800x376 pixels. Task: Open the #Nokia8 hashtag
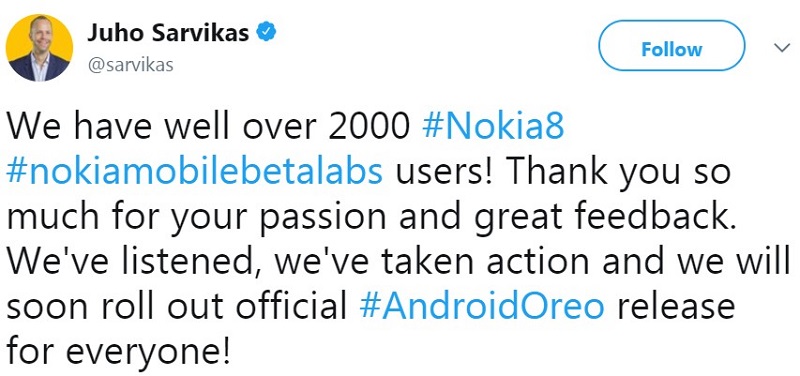click(493, 128)
